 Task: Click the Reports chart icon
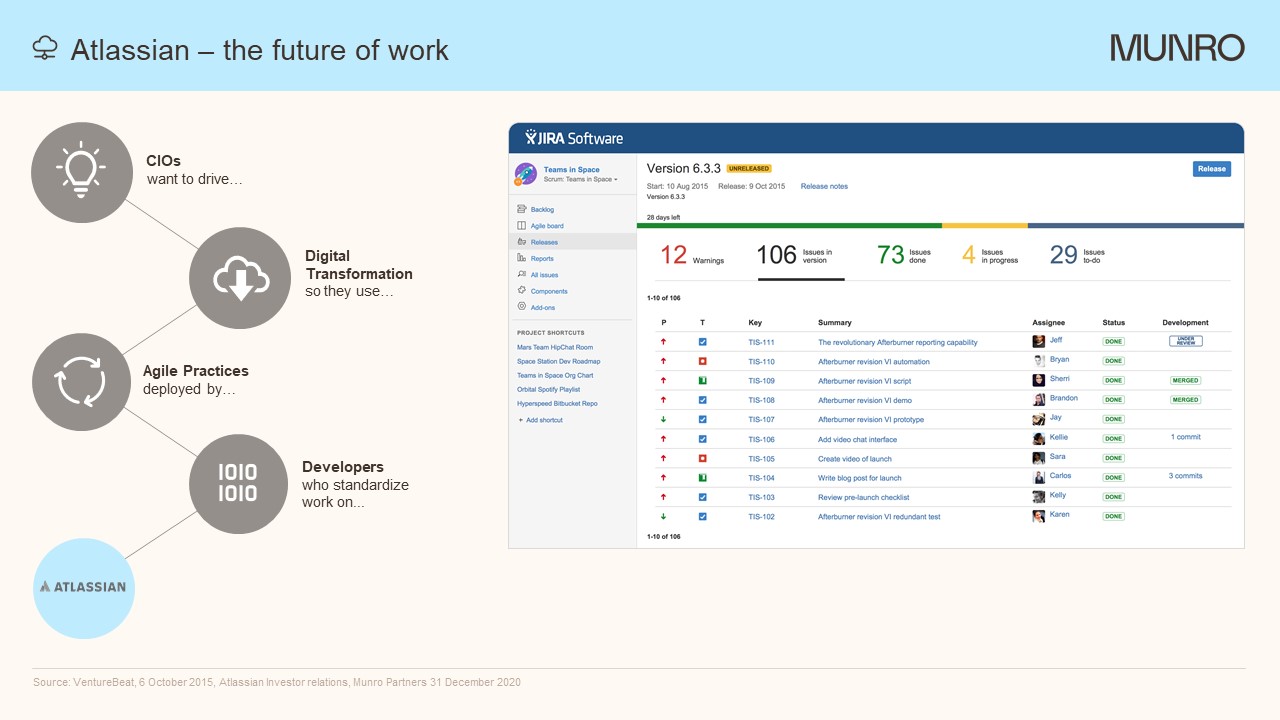click(x=522, y=258)
